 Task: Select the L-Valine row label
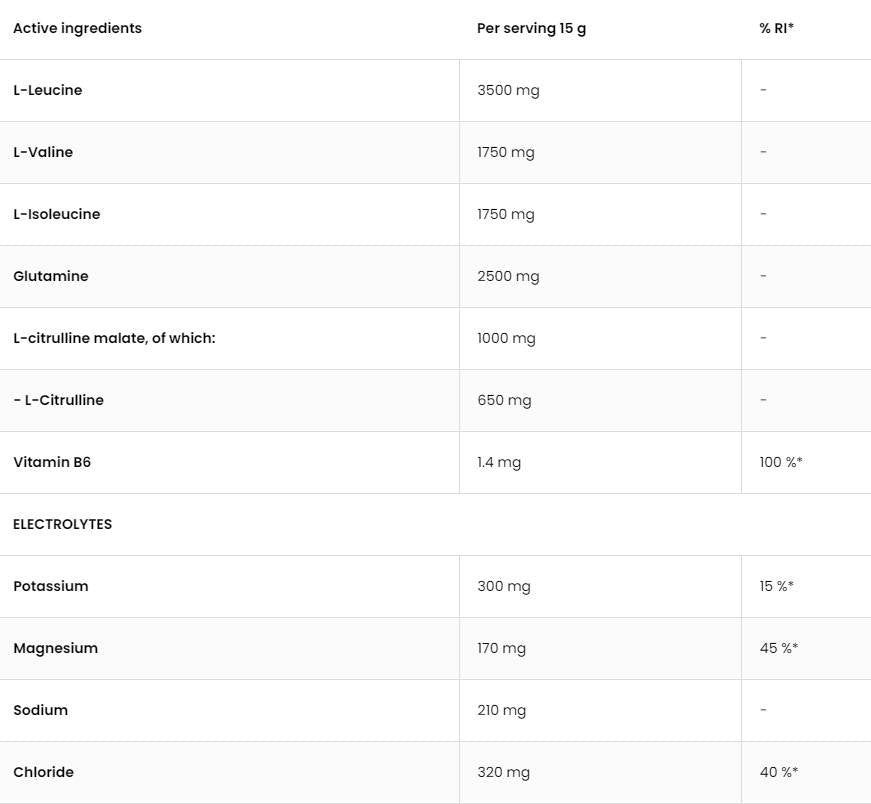43,152
